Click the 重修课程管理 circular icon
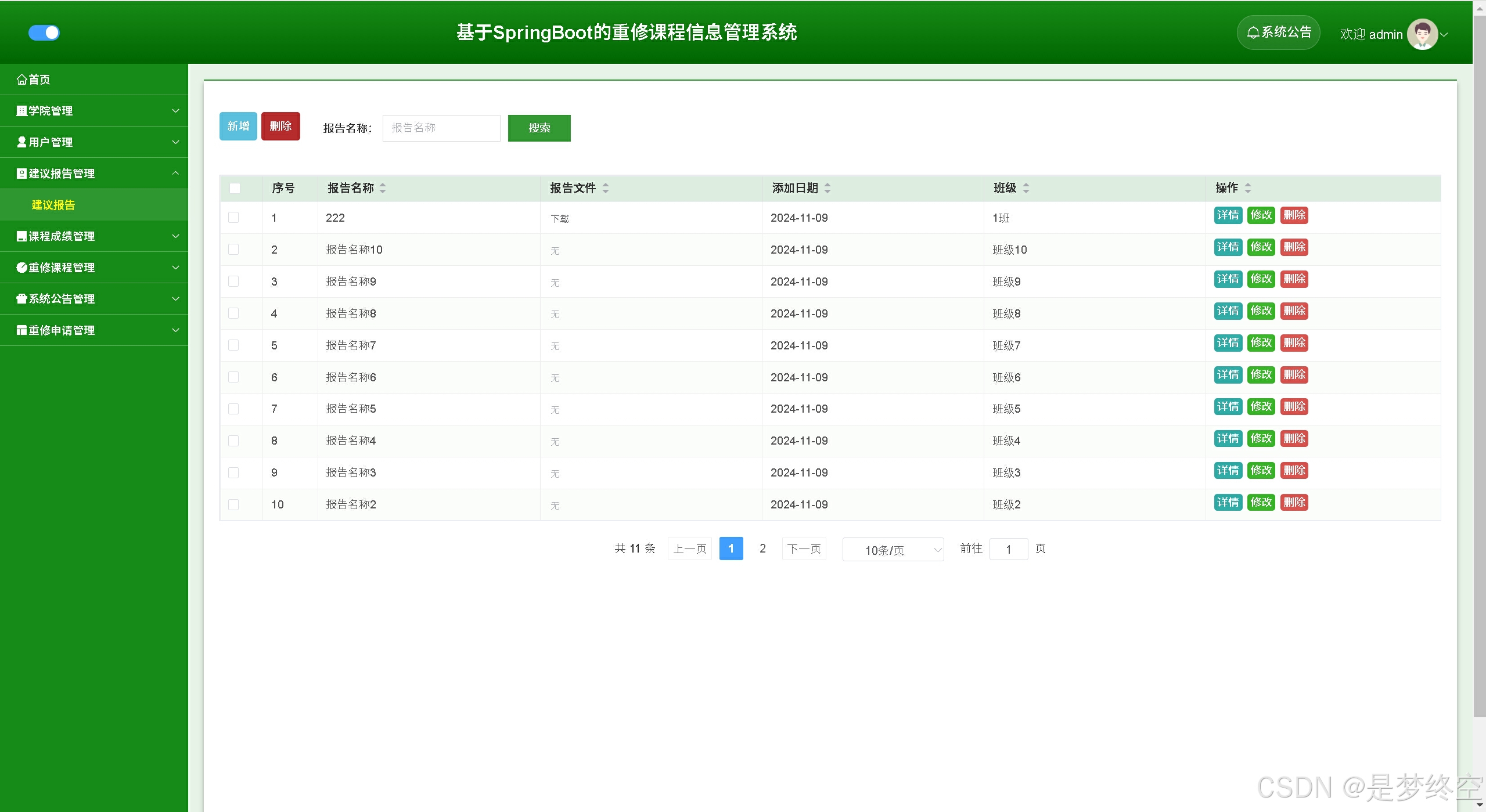Screen dimensions: 1486x812 (22, 268)
